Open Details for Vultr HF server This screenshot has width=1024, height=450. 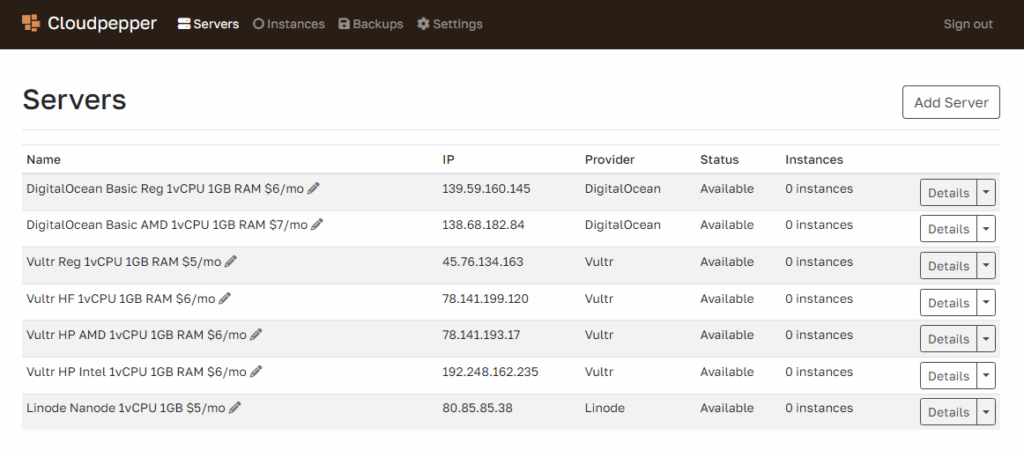948,303
